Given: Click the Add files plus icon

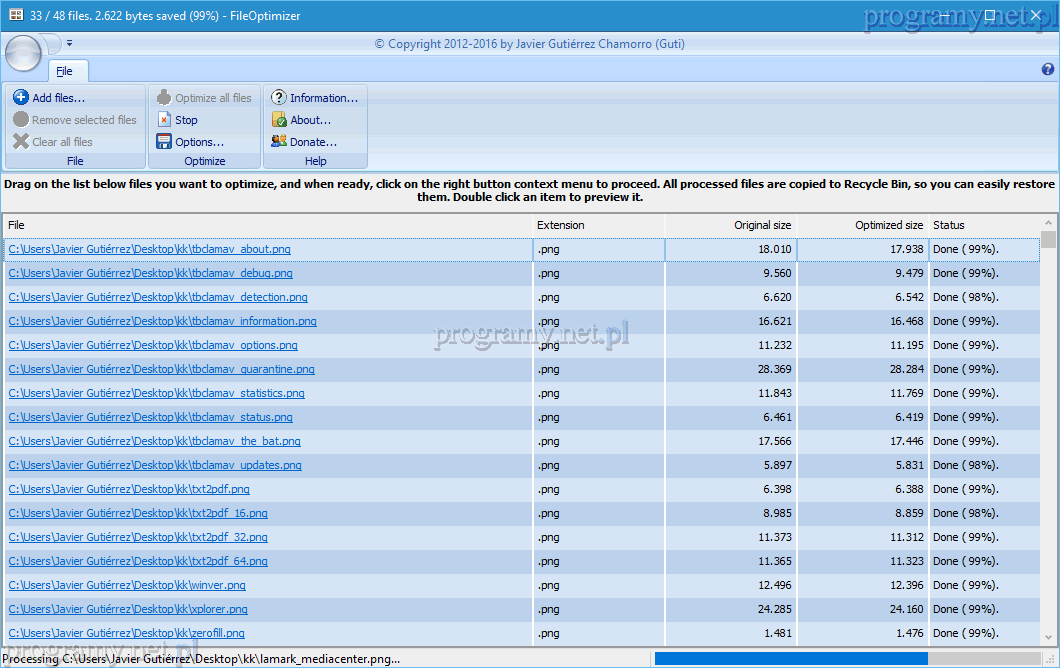Looking at the screenshot, I should coord(20,98).
